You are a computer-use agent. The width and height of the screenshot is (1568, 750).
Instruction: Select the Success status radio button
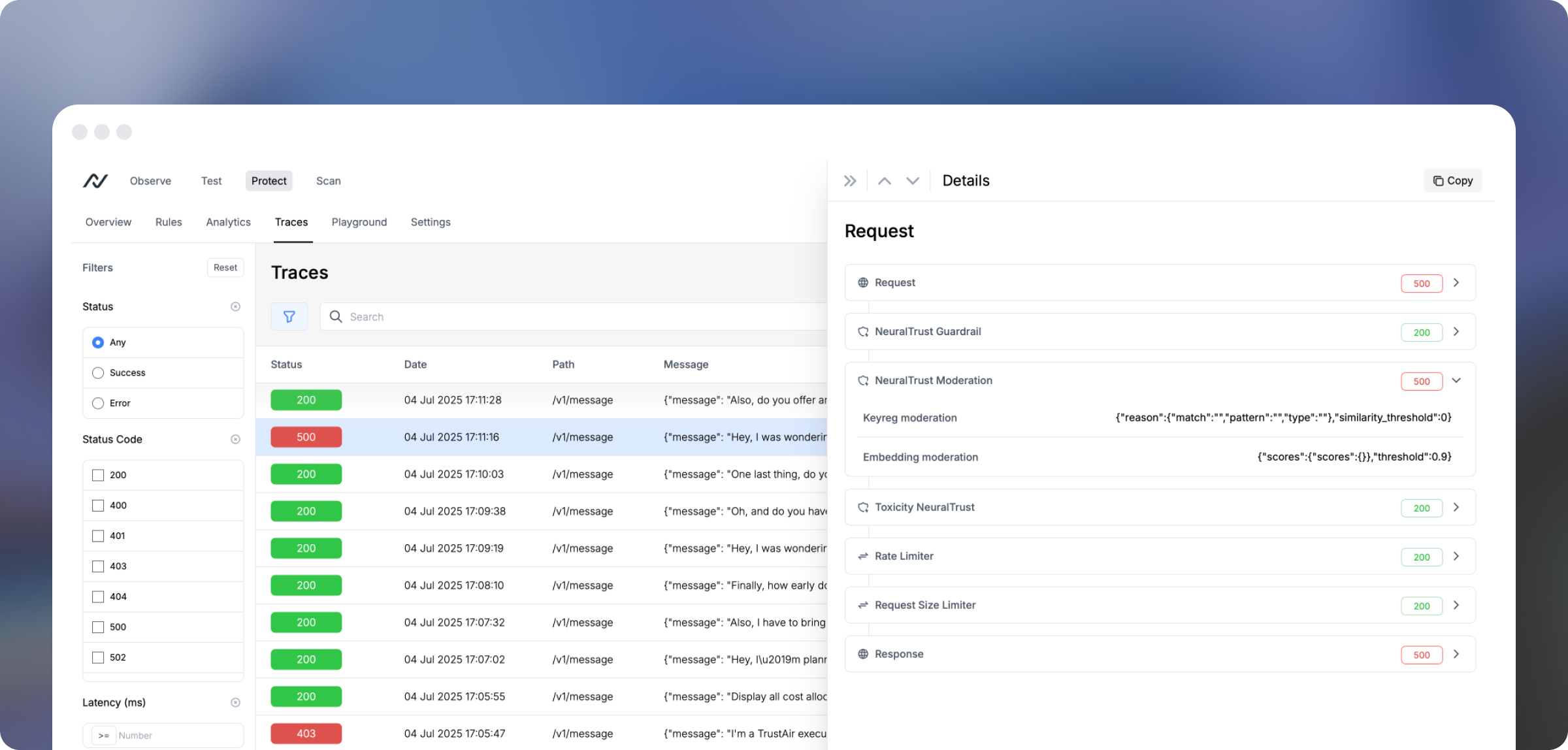coord(98,373)
